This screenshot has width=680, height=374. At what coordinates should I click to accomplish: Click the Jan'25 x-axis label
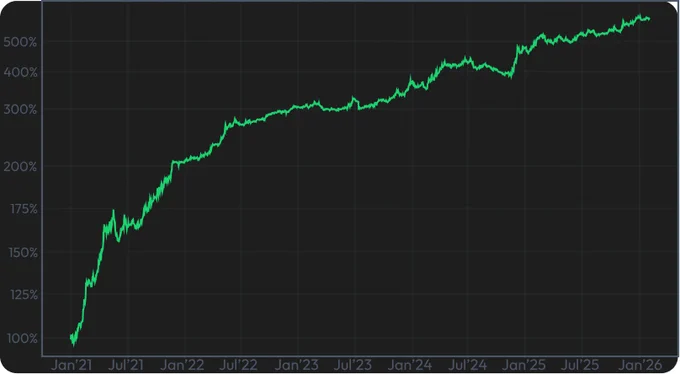[524, 364]
